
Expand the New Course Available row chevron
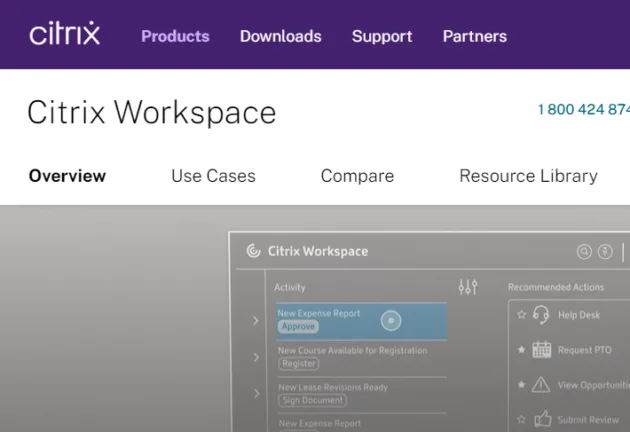[256, 357]
